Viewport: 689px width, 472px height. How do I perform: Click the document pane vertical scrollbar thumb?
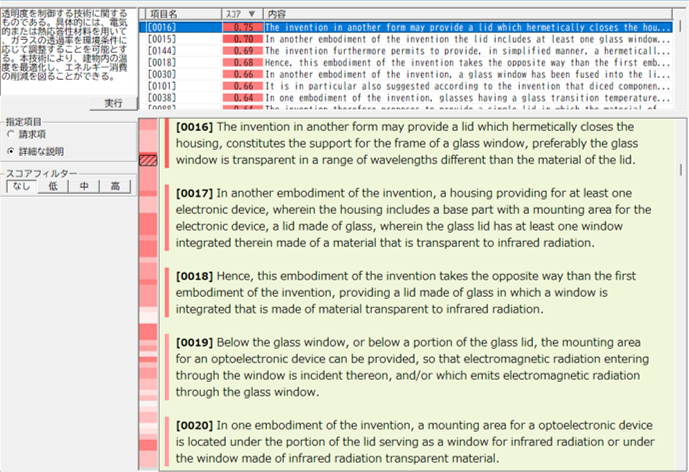[681, 170]
